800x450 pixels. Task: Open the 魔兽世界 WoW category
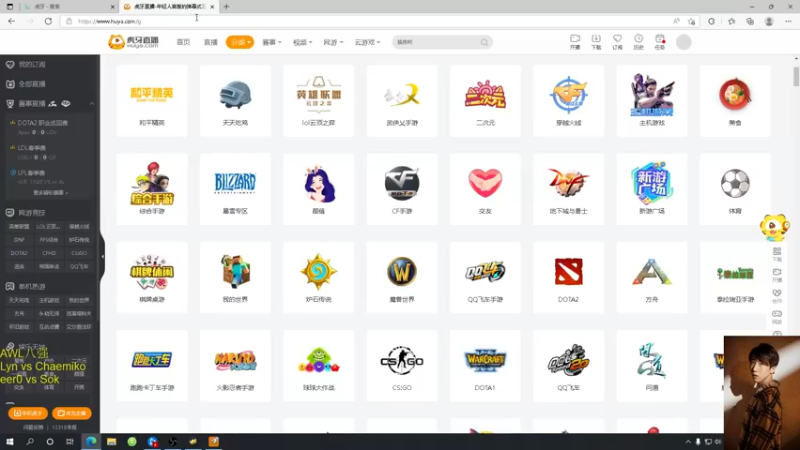click(402, 278)
